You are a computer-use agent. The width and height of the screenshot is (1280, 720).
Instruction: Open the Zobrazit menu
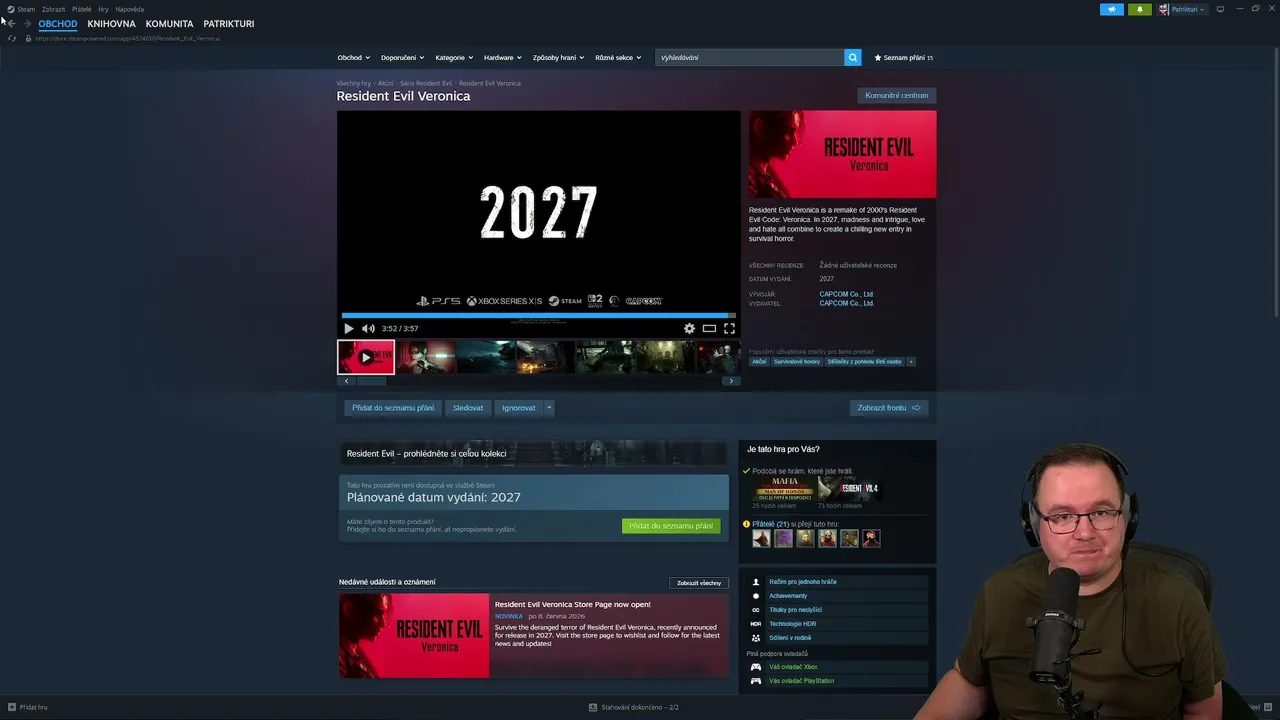click(x=53, y=9)
